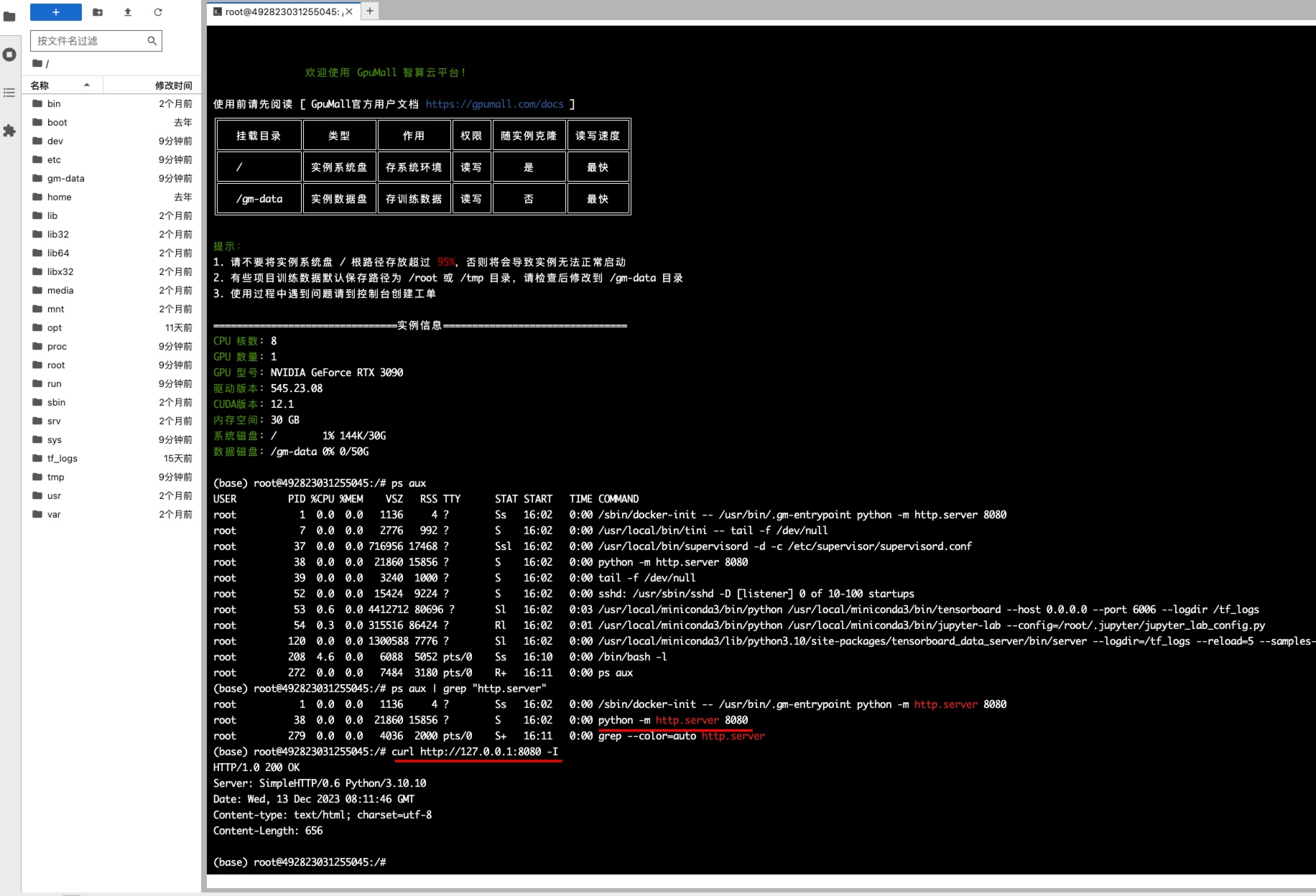Click the upload files icon

point(128,12)
